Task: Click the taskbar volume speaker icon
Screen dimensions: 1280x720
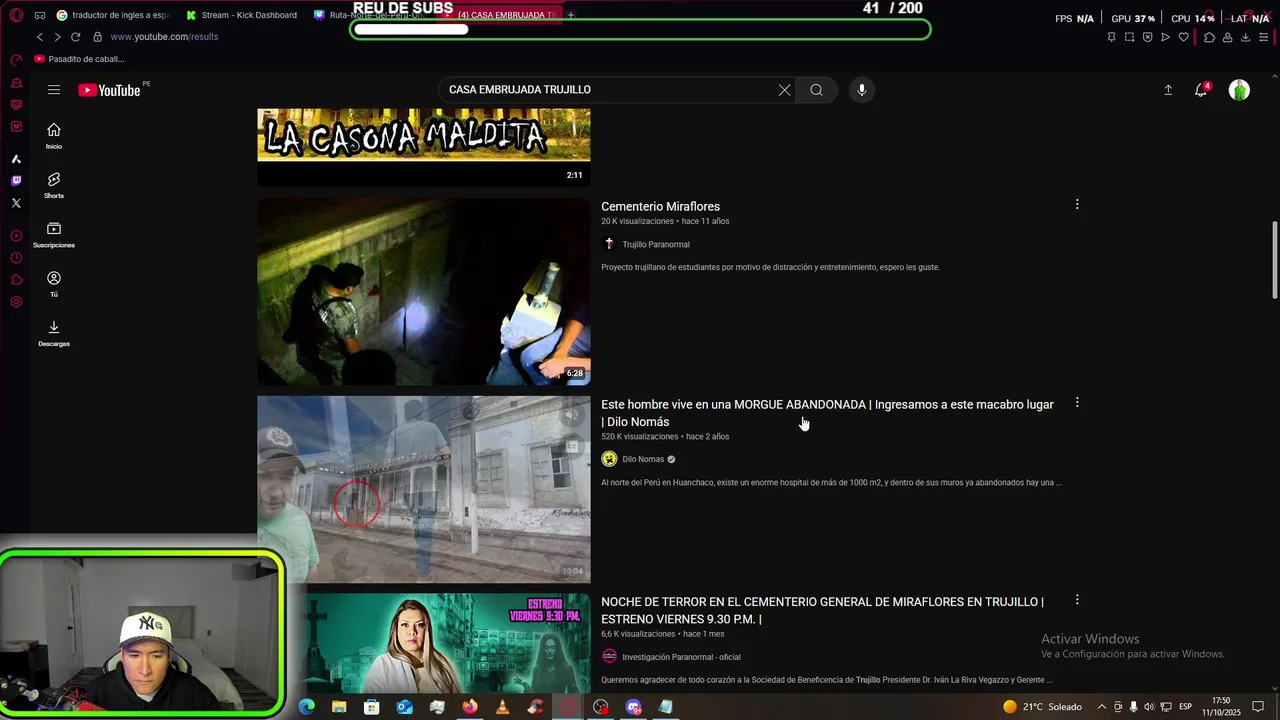Action: [1149, 707]
